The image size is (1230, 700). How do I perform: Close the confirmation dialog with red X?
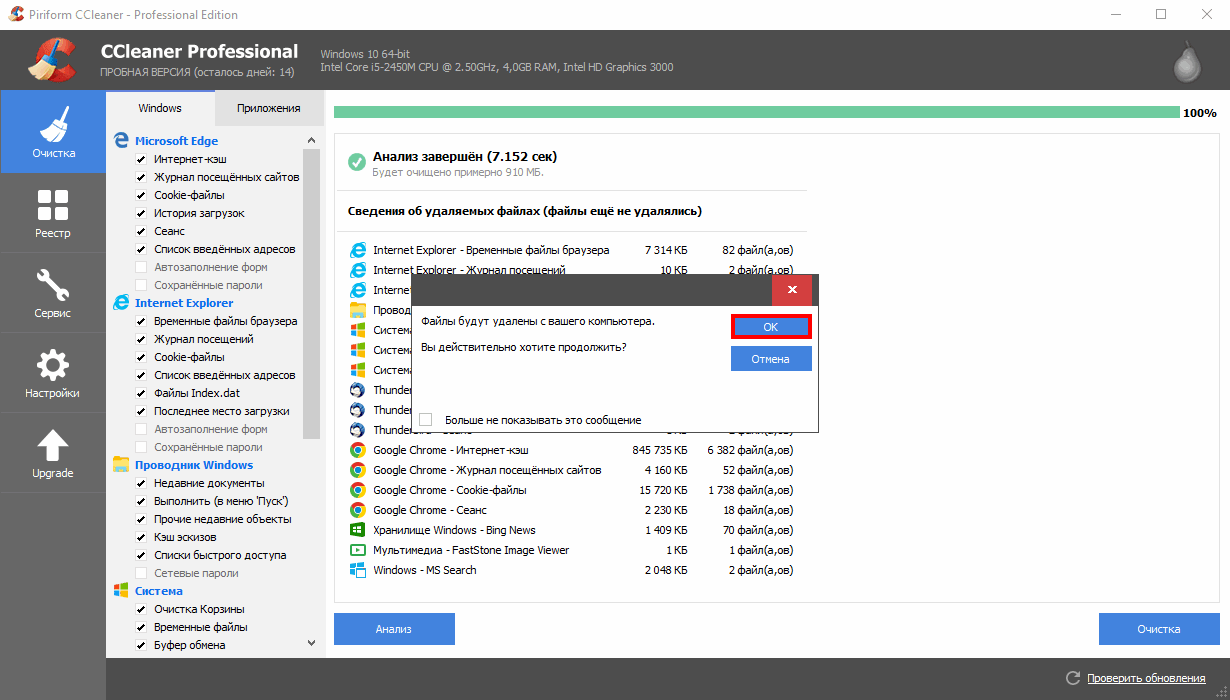click(792, 290)
